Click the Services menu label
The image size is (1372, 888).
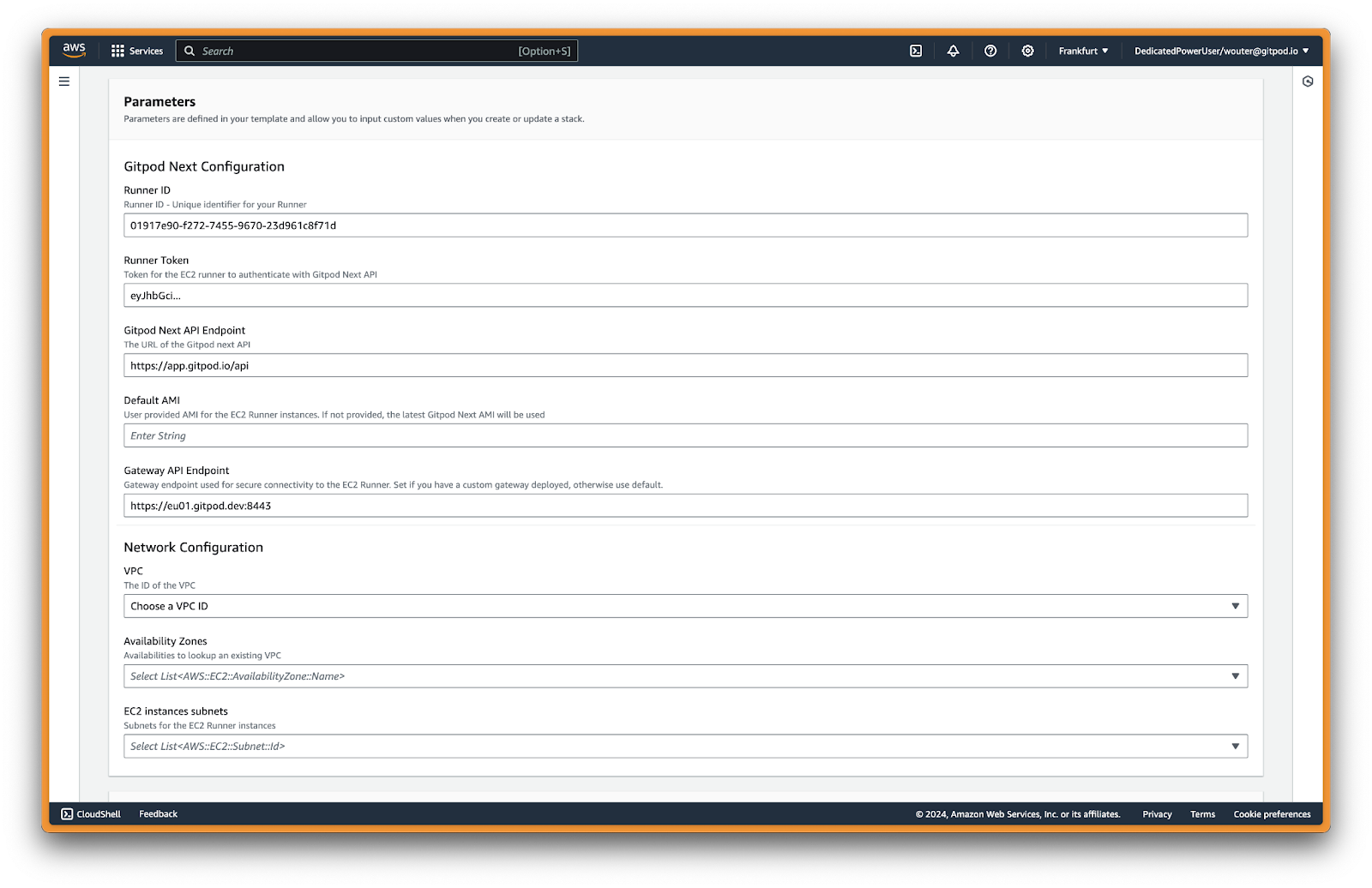point(146,51)
